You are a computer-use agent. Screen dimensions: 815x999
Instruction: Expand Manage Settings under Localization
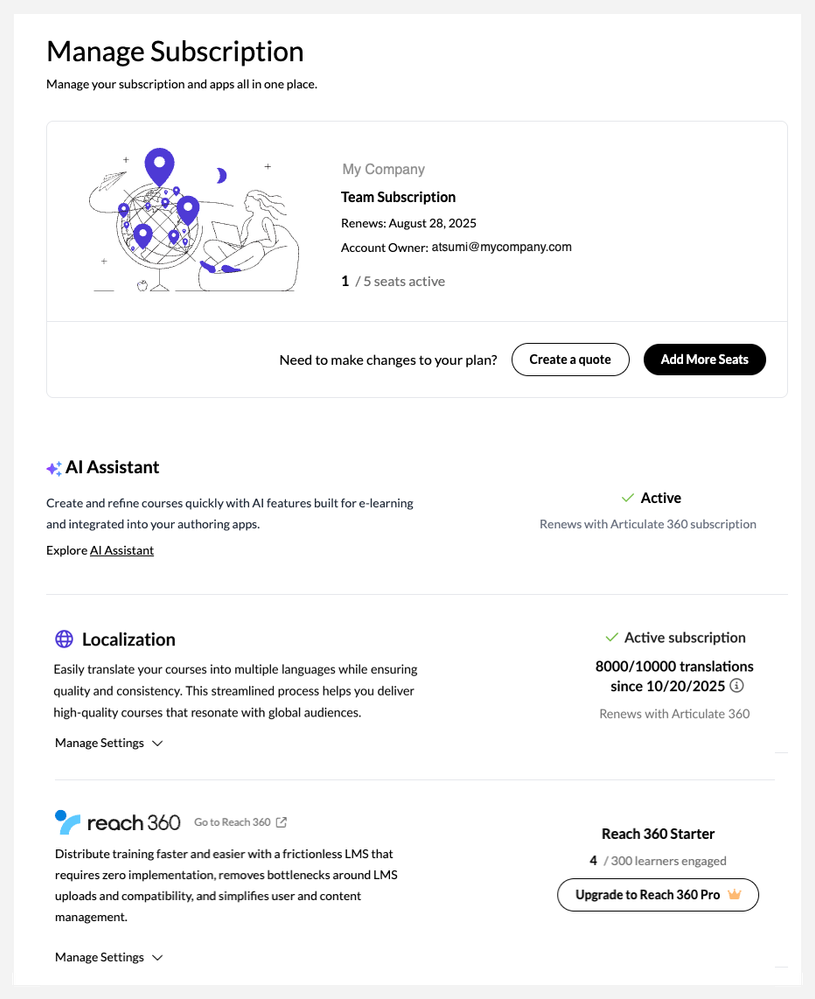click(108, 743)
